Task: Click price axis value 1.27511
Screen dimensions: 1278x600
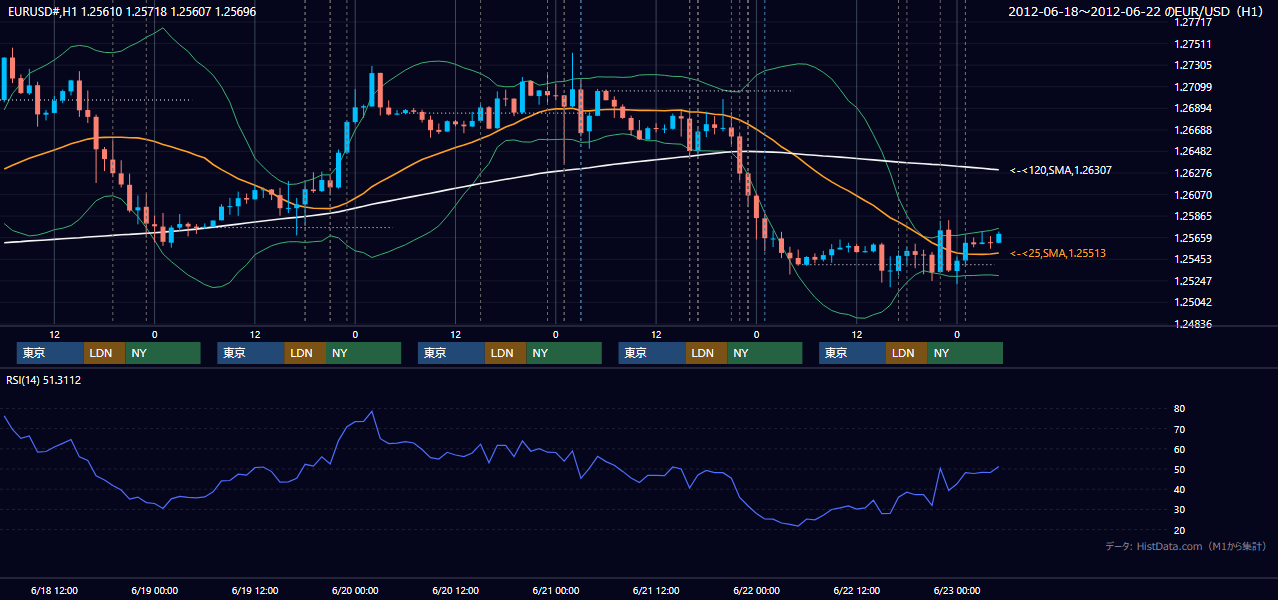Action: (1192, 44)
